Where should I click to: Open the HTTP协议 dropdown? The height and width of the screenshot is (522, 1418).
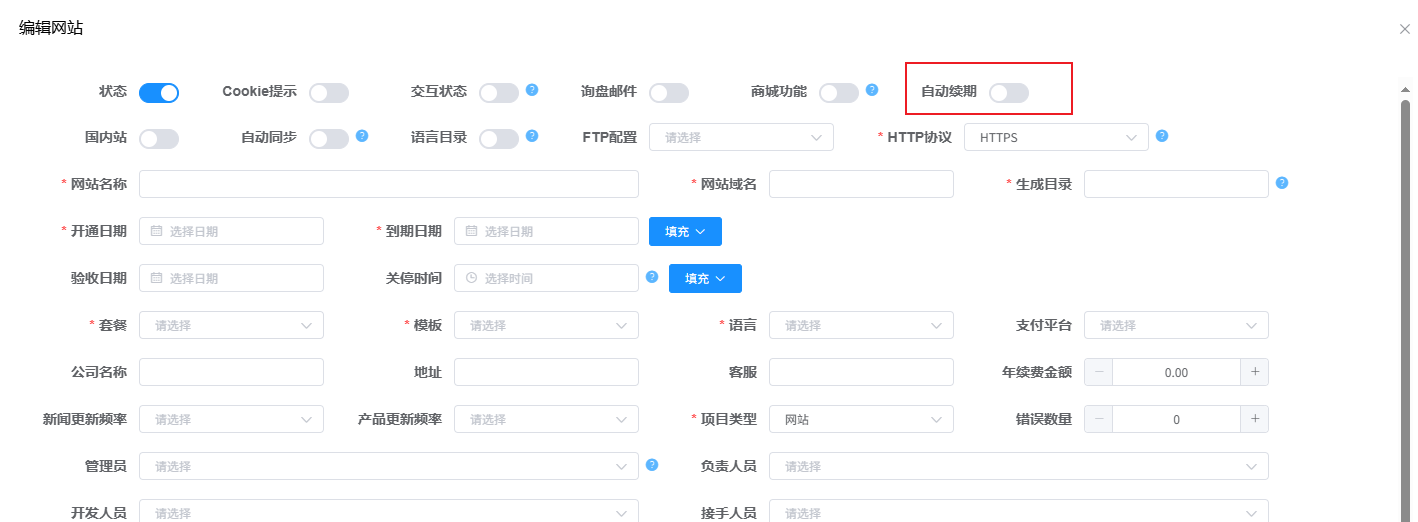tap(1055, 137)
